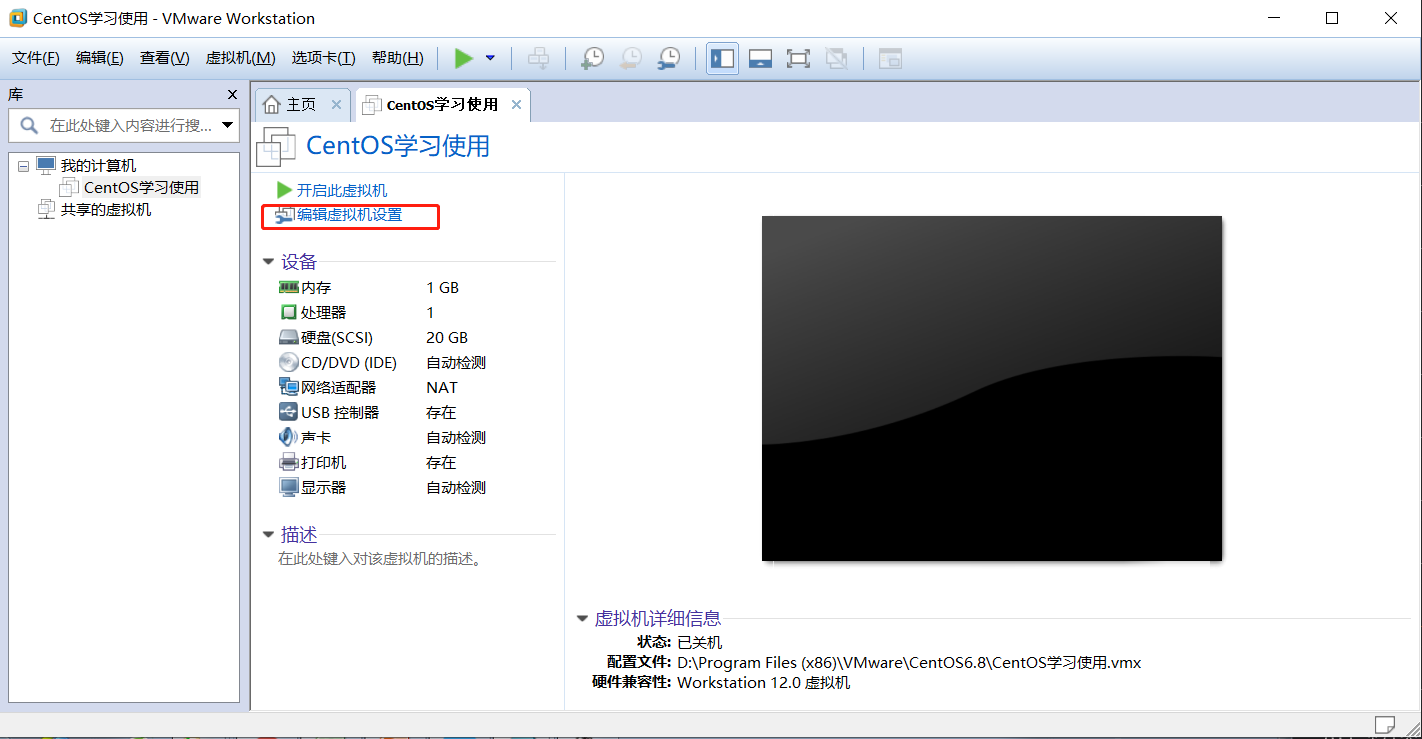Click the green power on toolbar icon
Screen dimensions: 1422x739
point(463,58)
